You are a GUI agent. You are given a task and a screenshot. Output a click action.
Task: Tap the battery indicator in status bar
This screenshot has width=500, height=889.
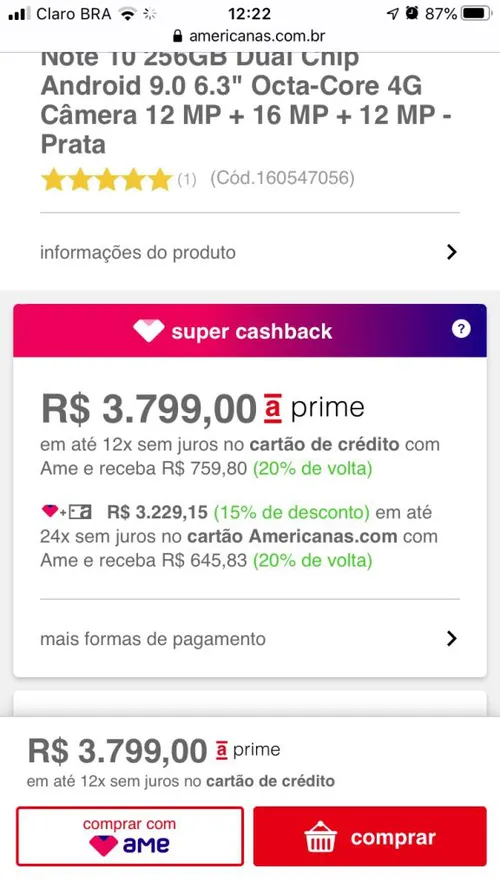[x=476, y=14]
